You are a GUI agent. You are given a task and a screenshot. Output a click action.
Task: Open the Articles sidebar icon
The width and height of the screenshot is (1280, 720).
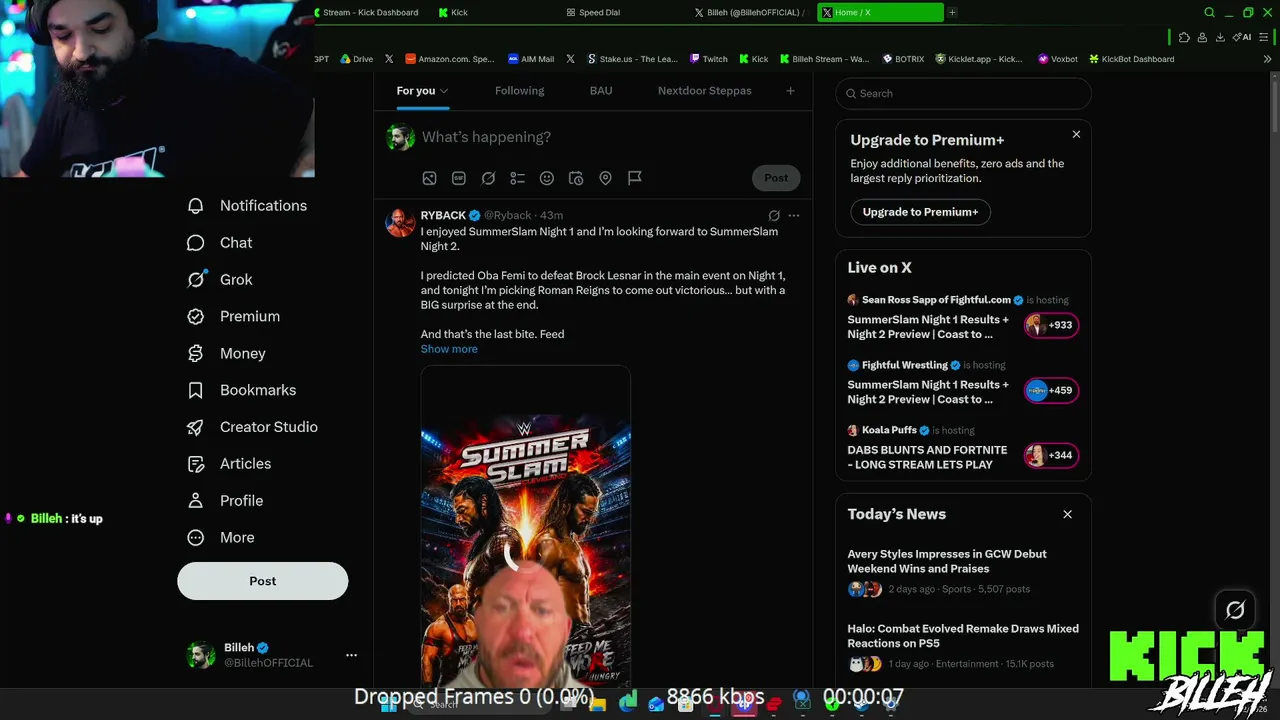tap(196, 464)
